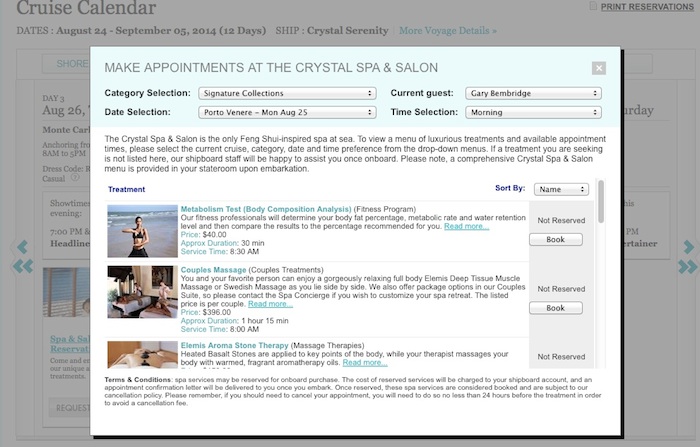Read more about Couples Massage
Viewport: 700px width, 447px height.
point(271,304)
